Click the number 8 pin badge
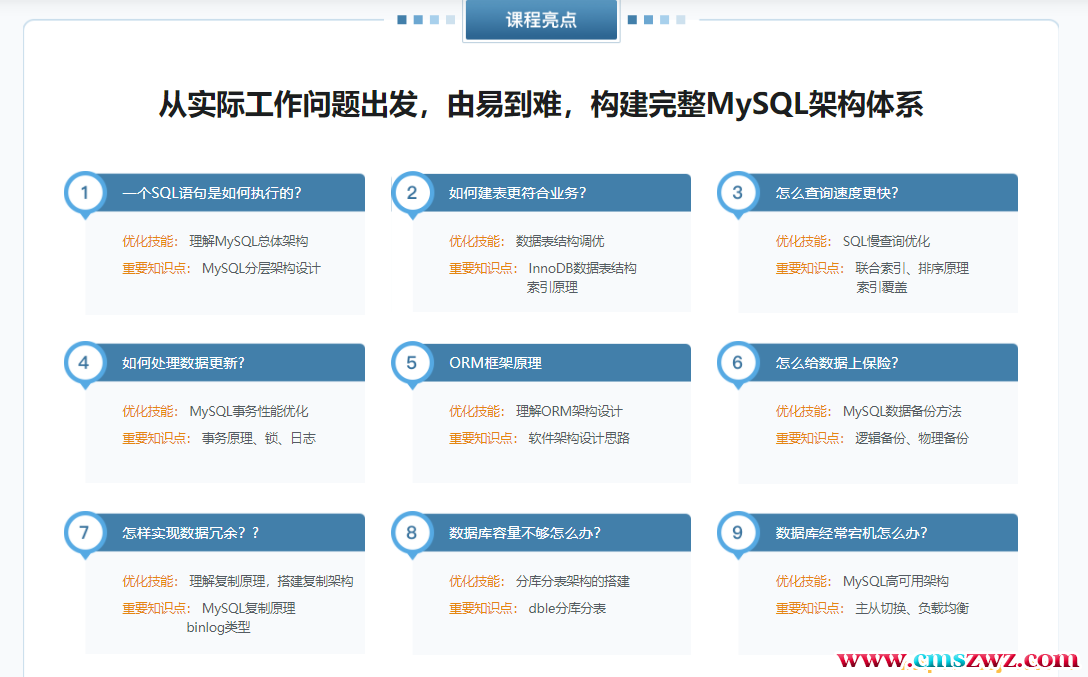 tap(411, 533)
